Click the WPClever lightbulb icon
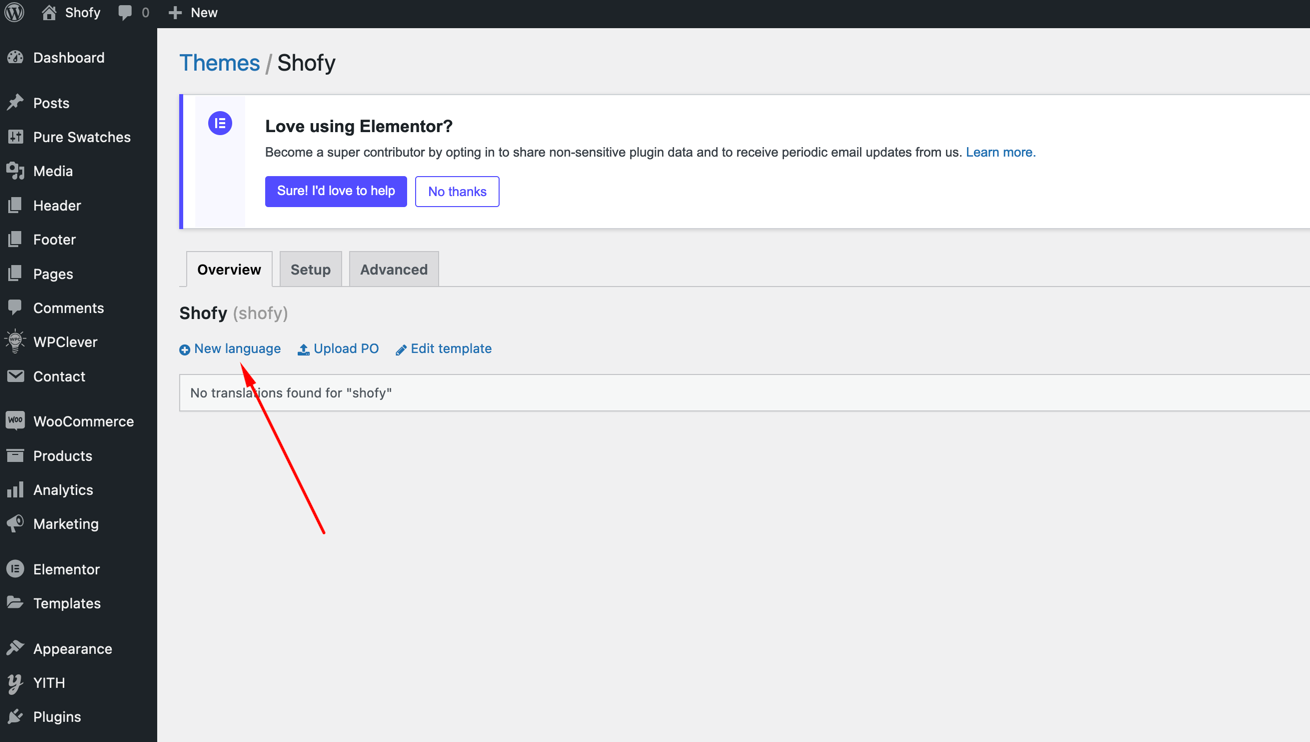Viewport: 1310px width, 742px height. point(15,342)
